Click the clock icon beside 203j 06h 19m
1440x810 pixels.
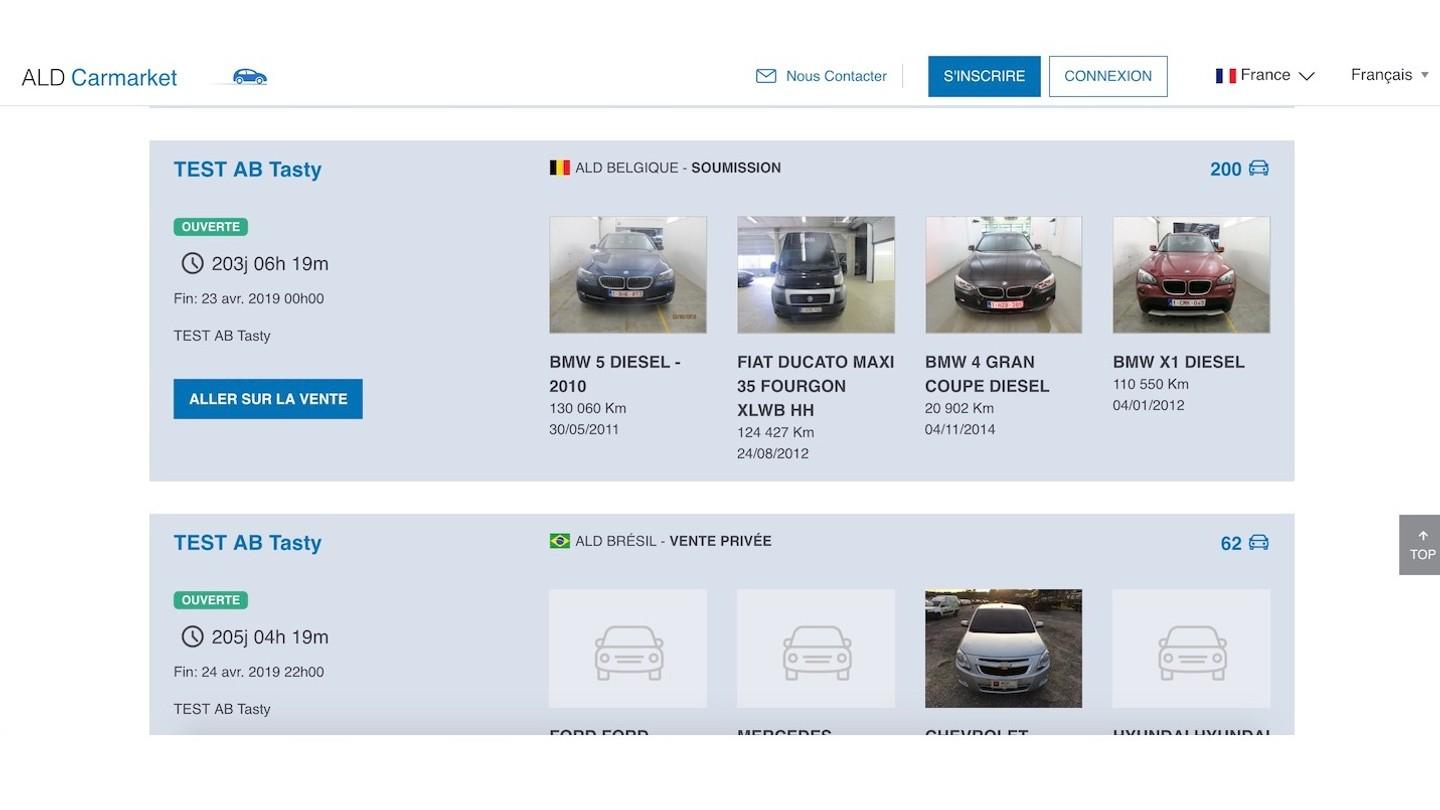click(192, 263)
